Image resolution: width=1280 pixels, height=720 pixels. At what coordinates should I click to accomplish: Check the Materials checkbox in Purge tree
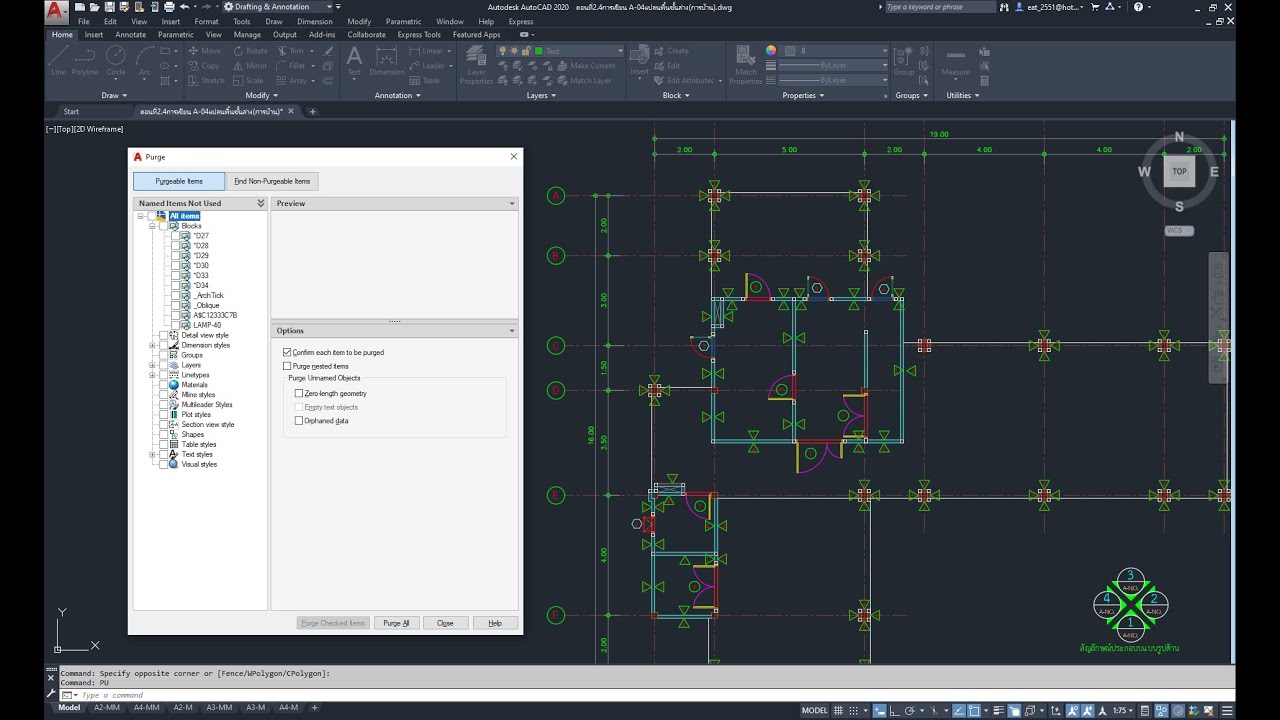(164, 385)
